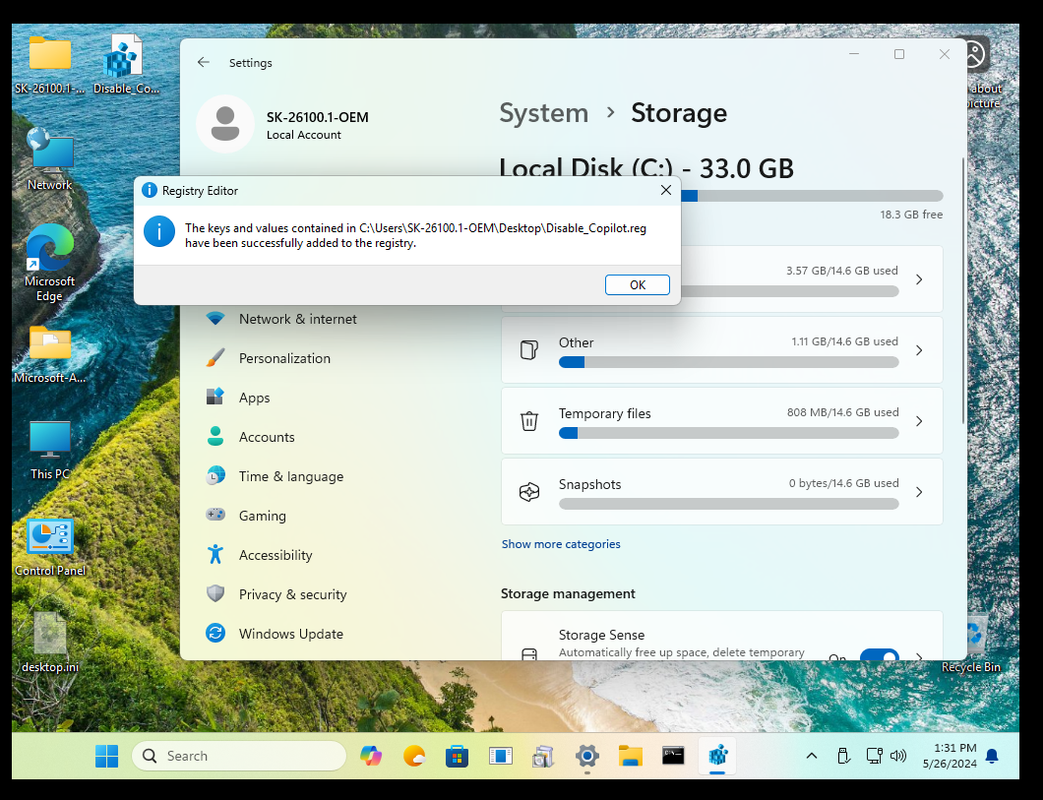Image resolution: width=1043 pixels, height=800 pixels.
Task: Select the Privacy & security shield icon
Action: [216, 593]
